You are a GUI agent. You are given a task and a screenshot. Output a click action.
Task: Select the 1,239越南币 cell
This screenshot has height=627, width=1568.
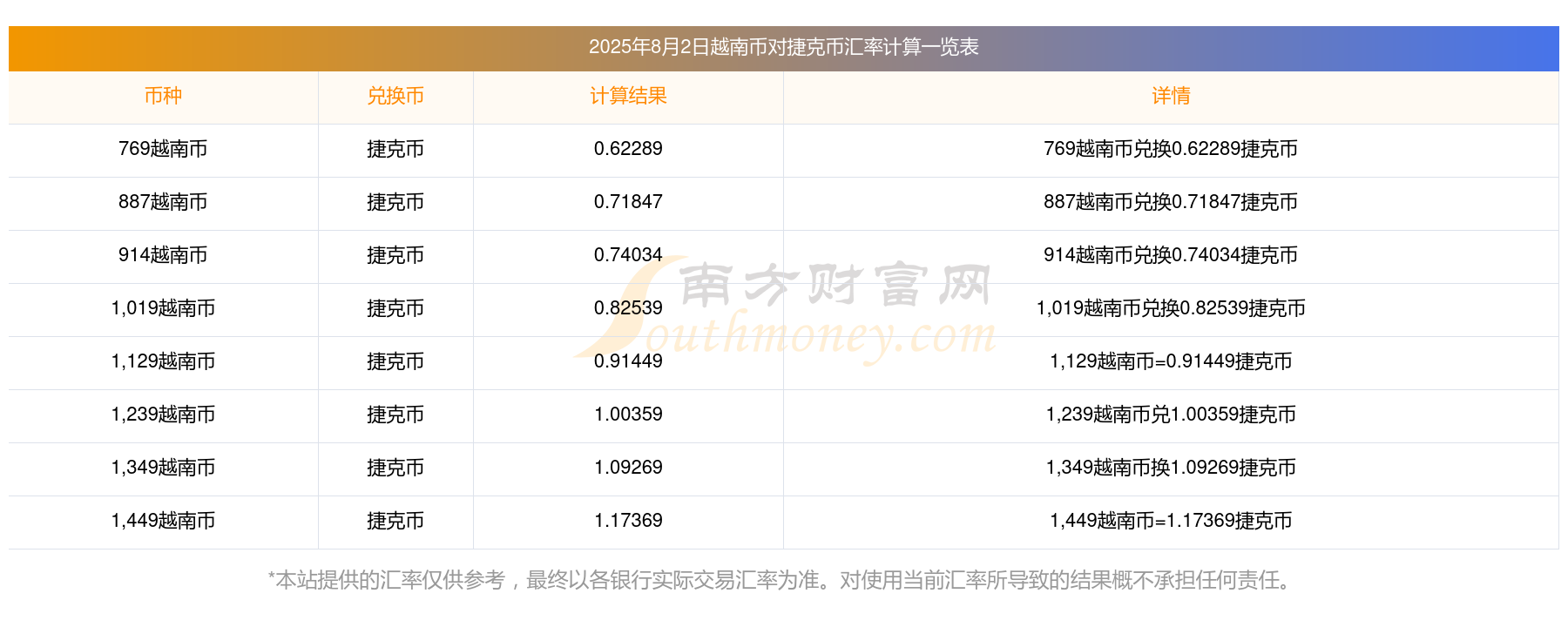163,415
